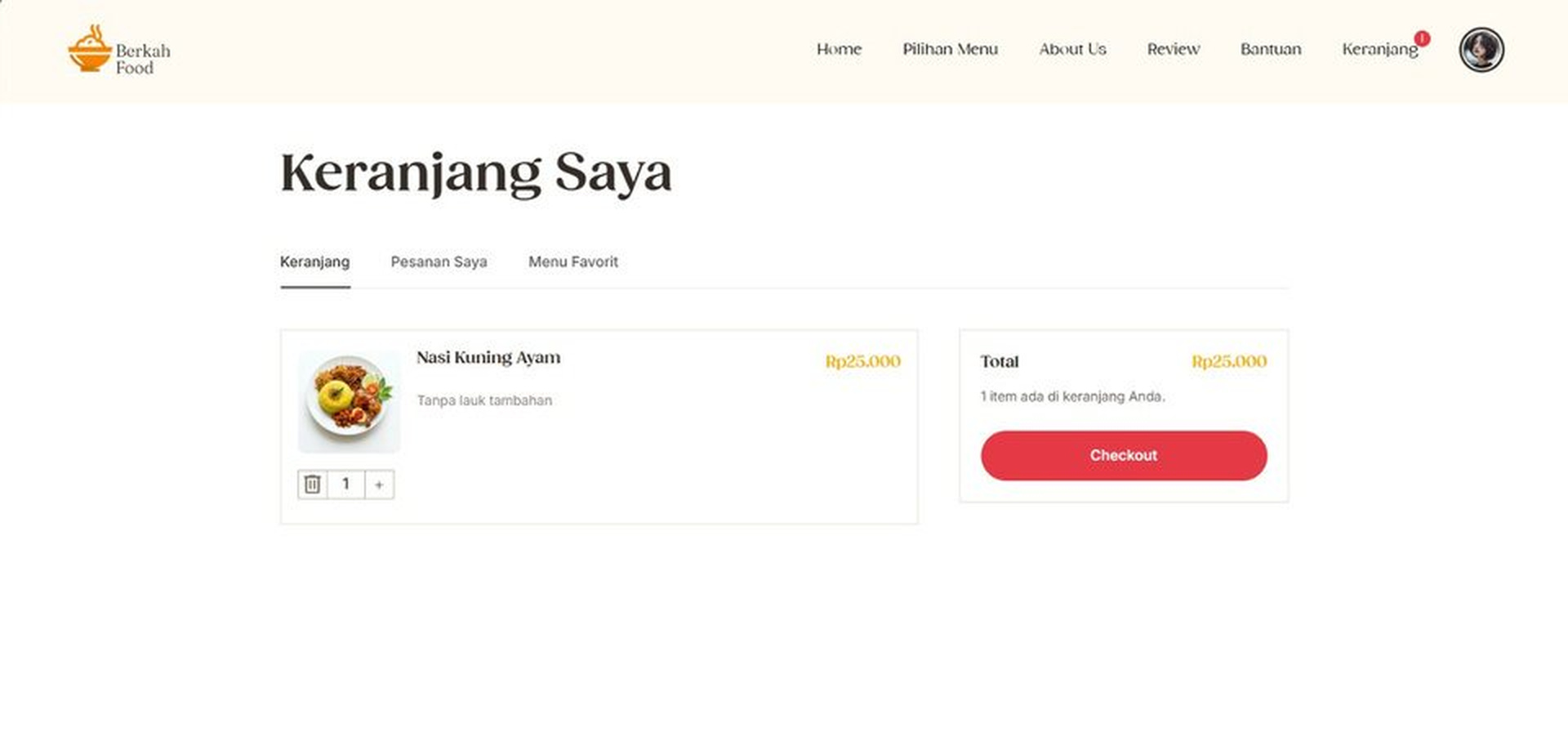
Task: Click the red cart notification badge
Action: click(1422, 38)
